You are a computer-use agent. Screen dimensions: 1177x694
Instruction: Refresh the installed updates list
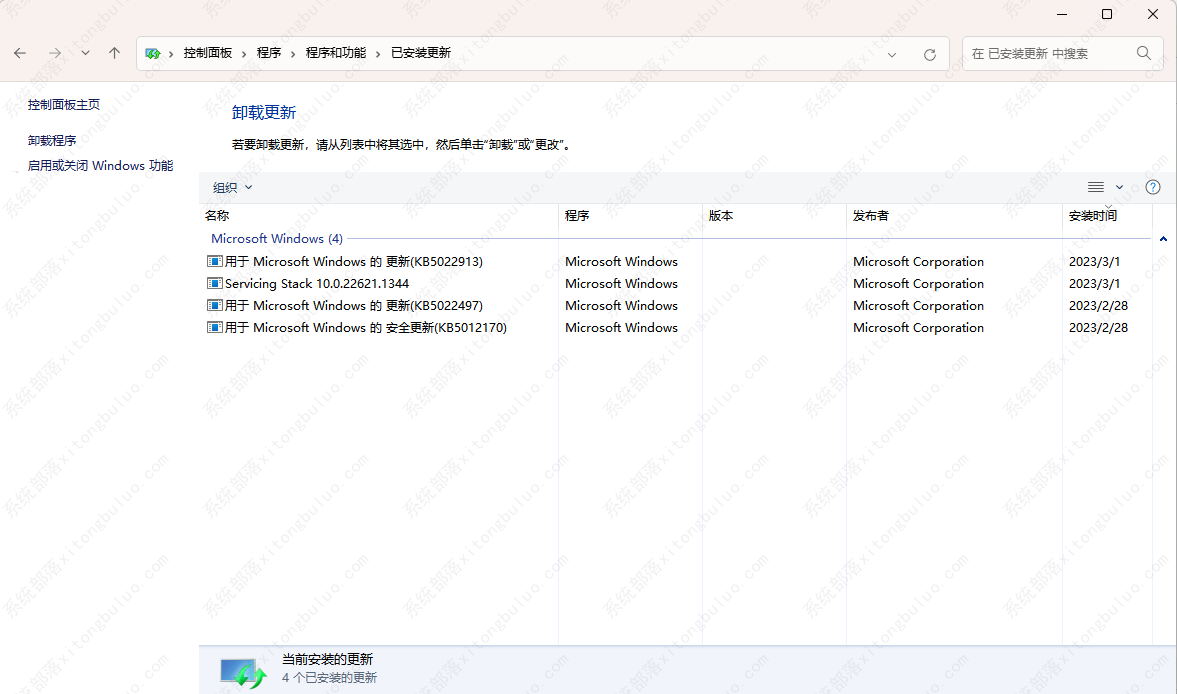(x=930, y=54)
